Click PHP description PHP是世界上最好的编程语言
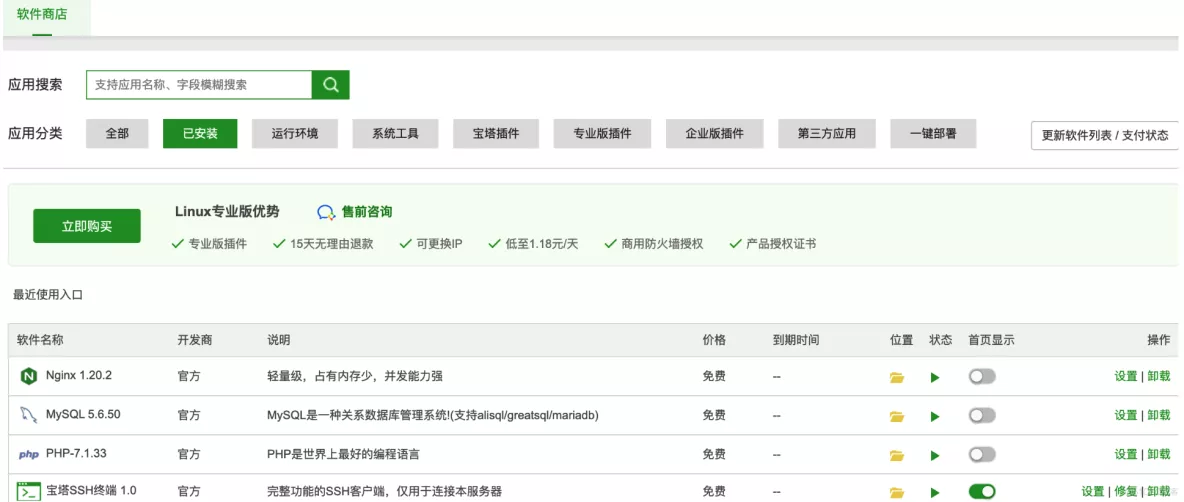 click(344, 454)
